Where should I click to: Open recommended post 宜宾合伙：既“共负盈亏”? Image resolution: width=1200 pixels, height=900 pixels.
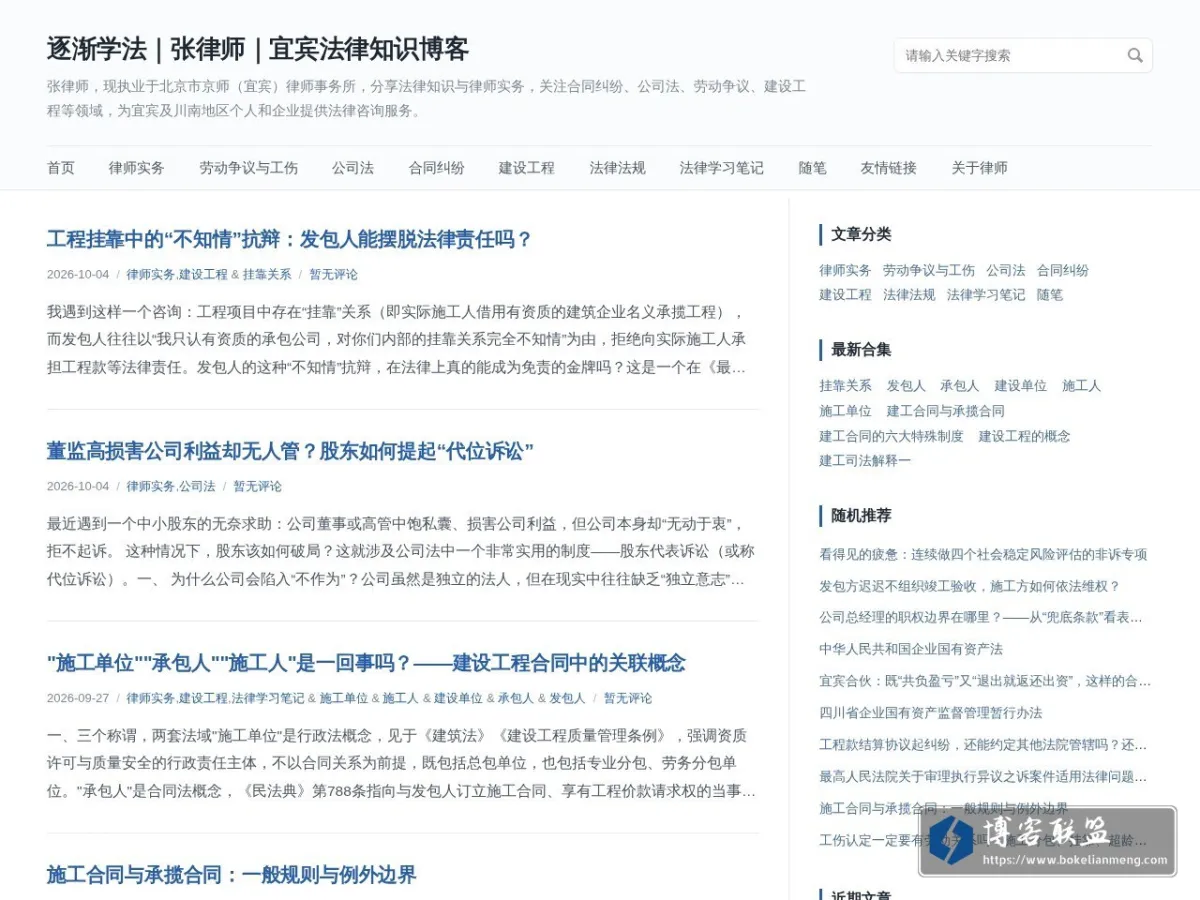985,681
